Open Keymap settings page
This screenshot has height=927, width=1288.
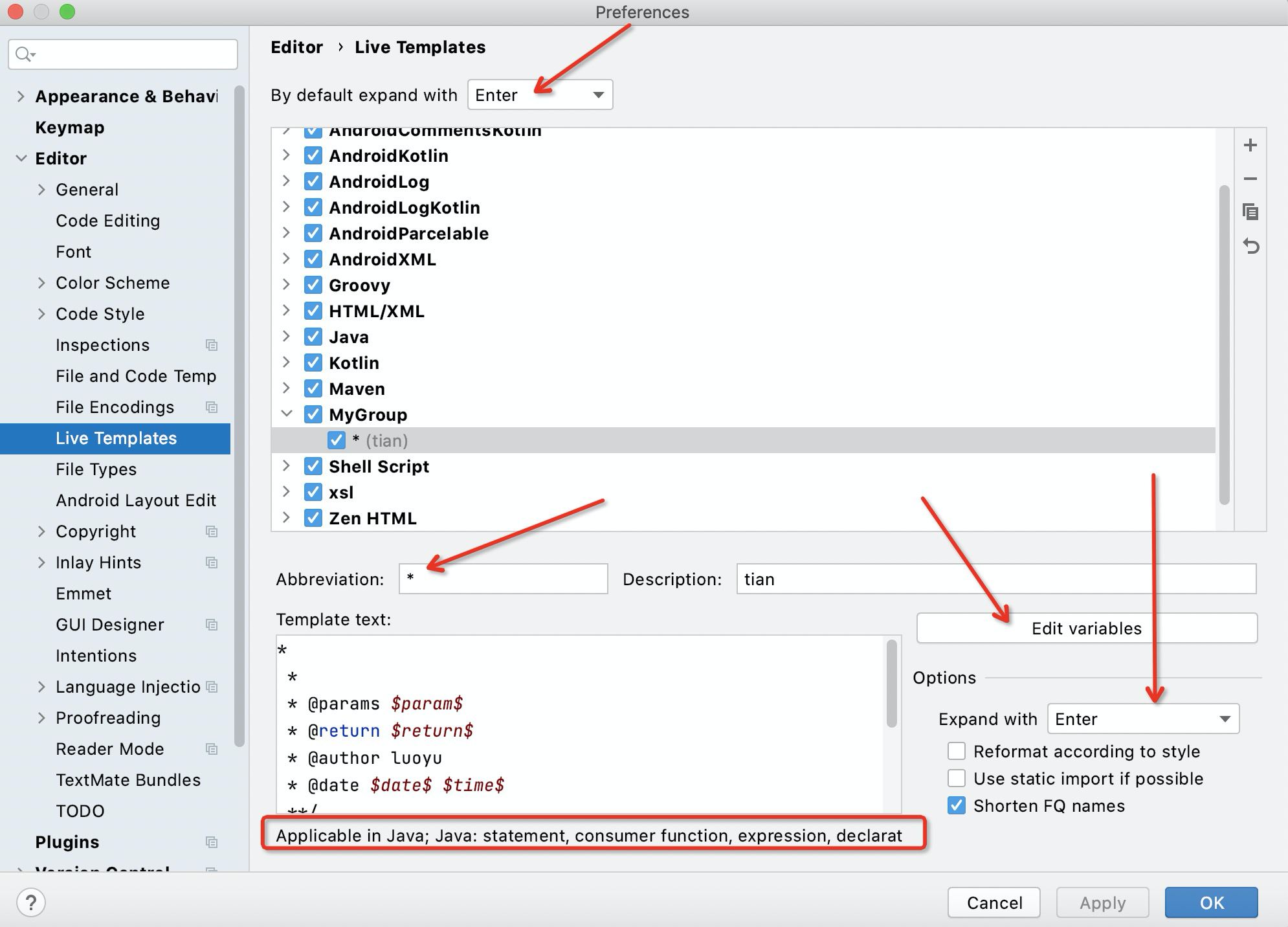(x=69, y=128)
